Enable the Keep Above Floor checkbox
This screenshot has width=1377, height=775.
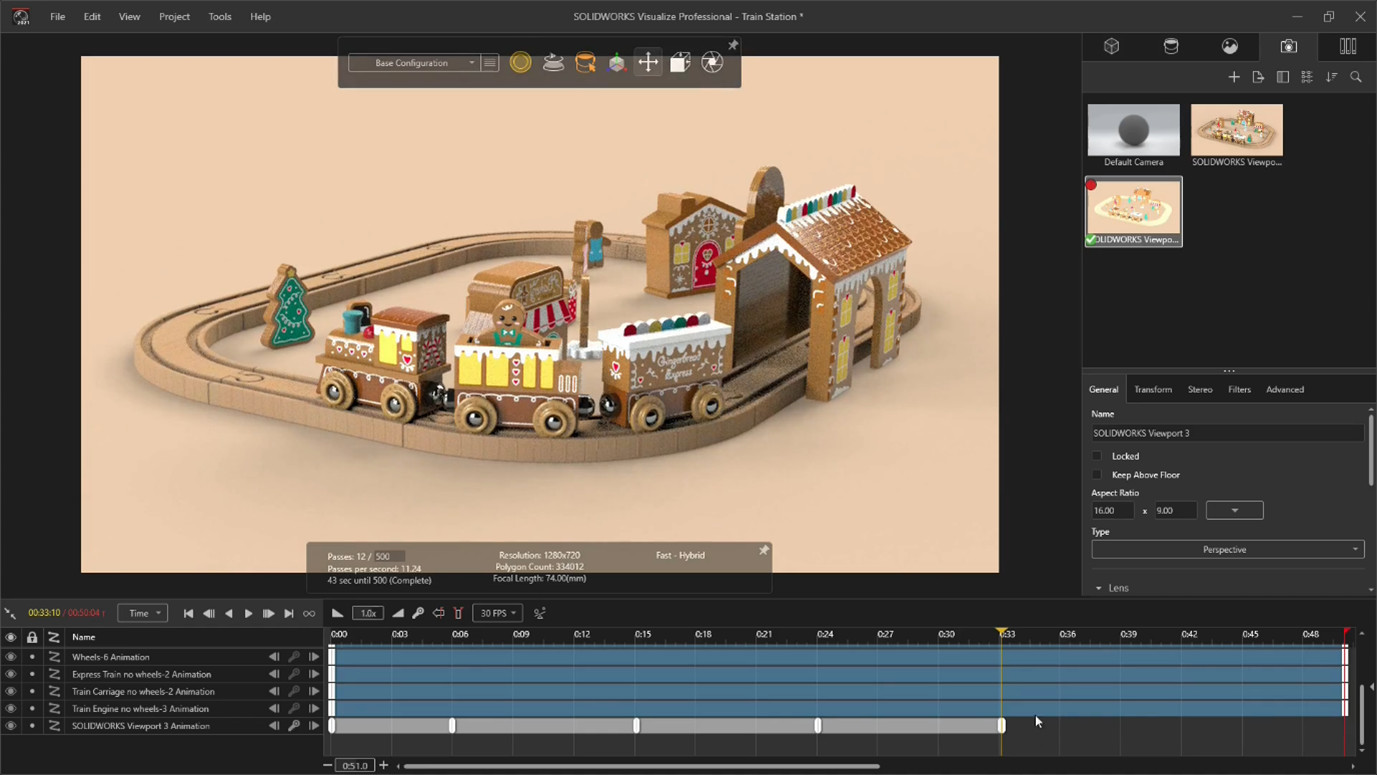coord(1097,475)
